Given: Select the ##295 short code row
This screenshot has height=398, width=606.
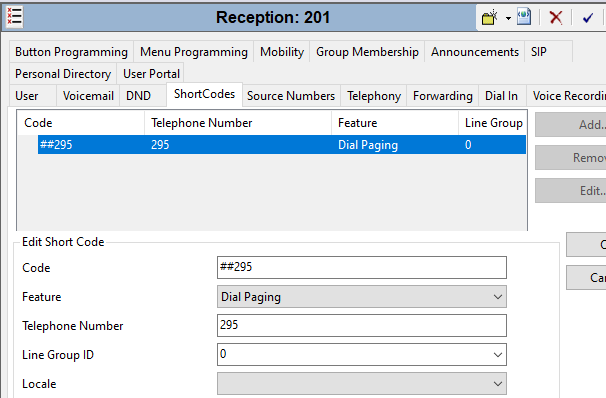Looking at the screenshot, I should [x=282, y=145].
